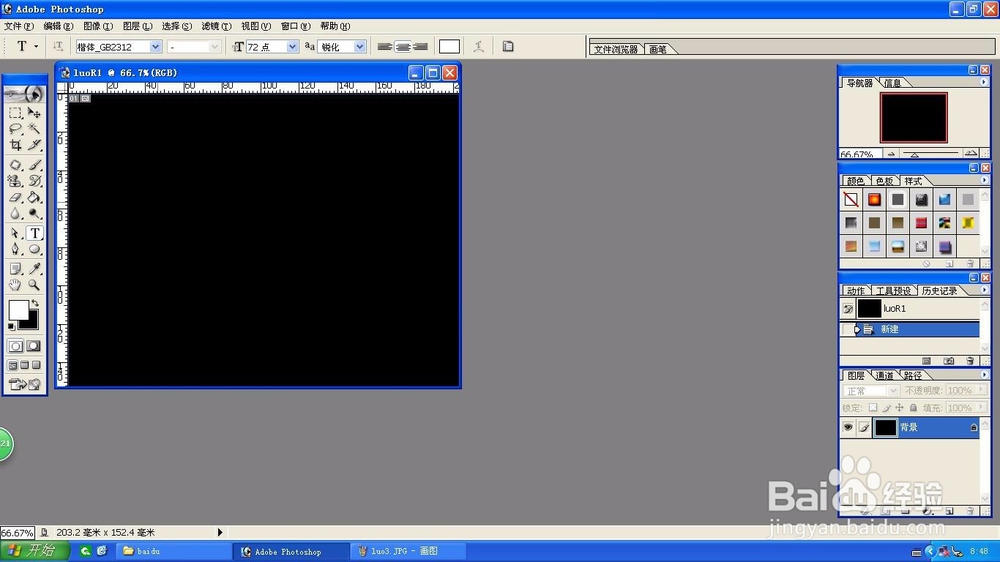Open the Navigator palette menu arrow
Screen dimensions: 1000x562
pyautogui.click(x=983, y=82)
